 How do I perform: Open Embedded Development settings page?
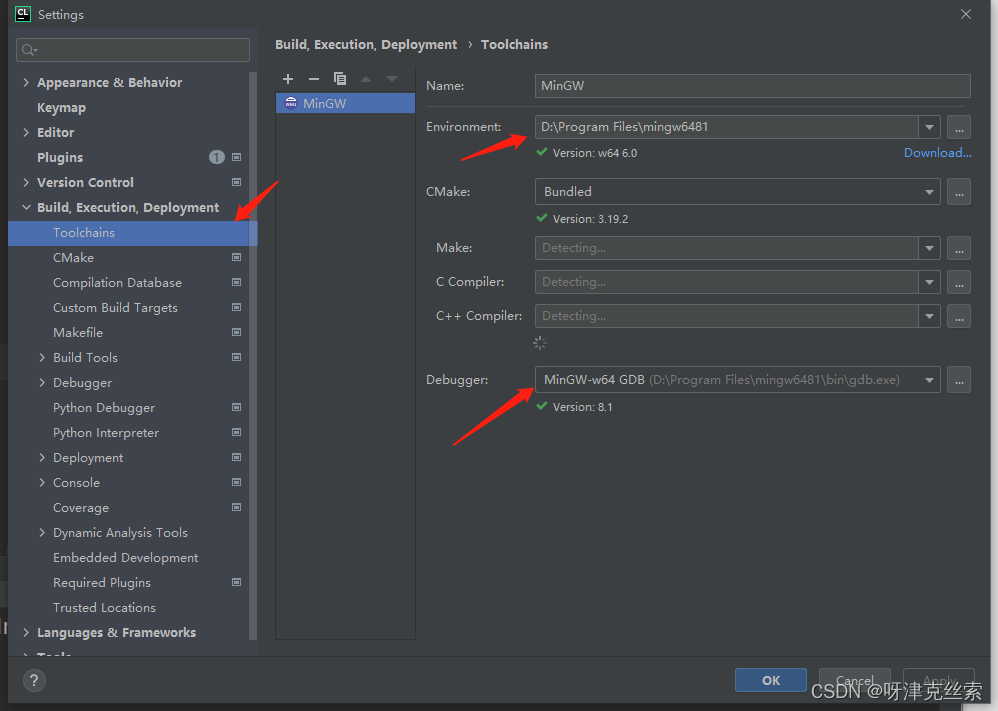[125, 558]
